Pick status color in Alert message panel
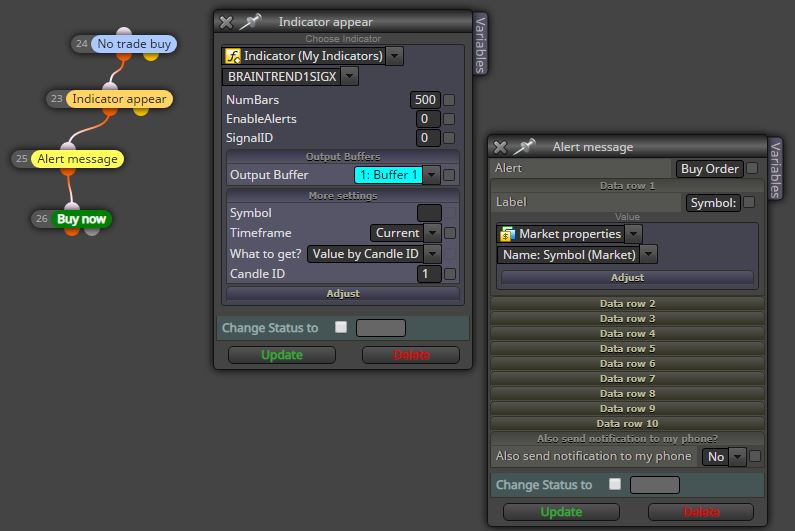This screenshot has height=531, width=795. [x=655, y=485]
